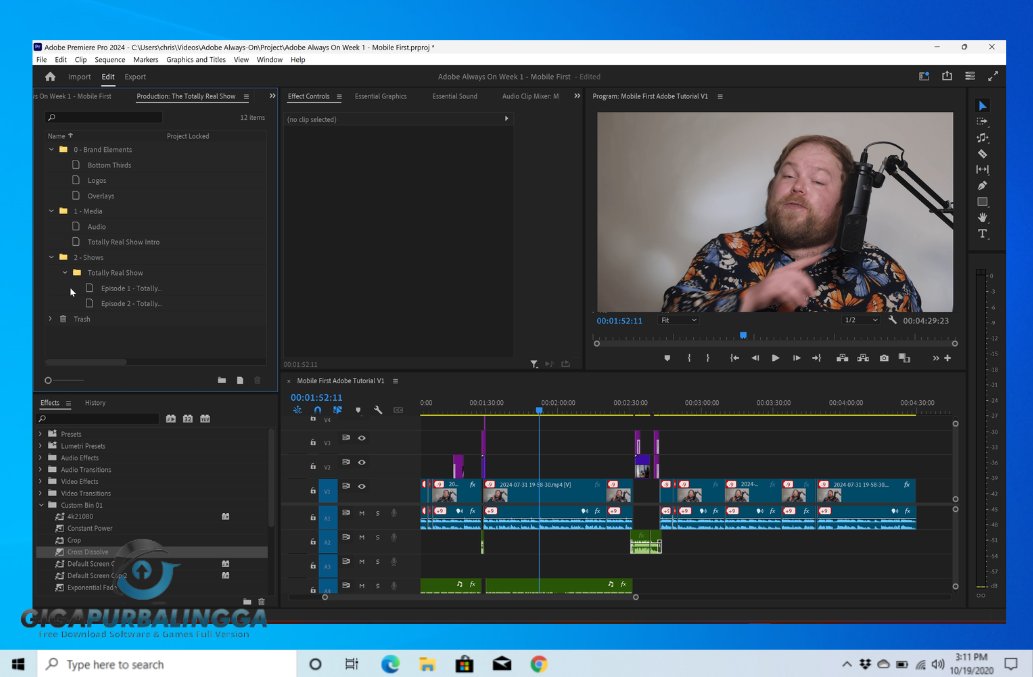Toggle visibility eye on track V2

(362, 462)
